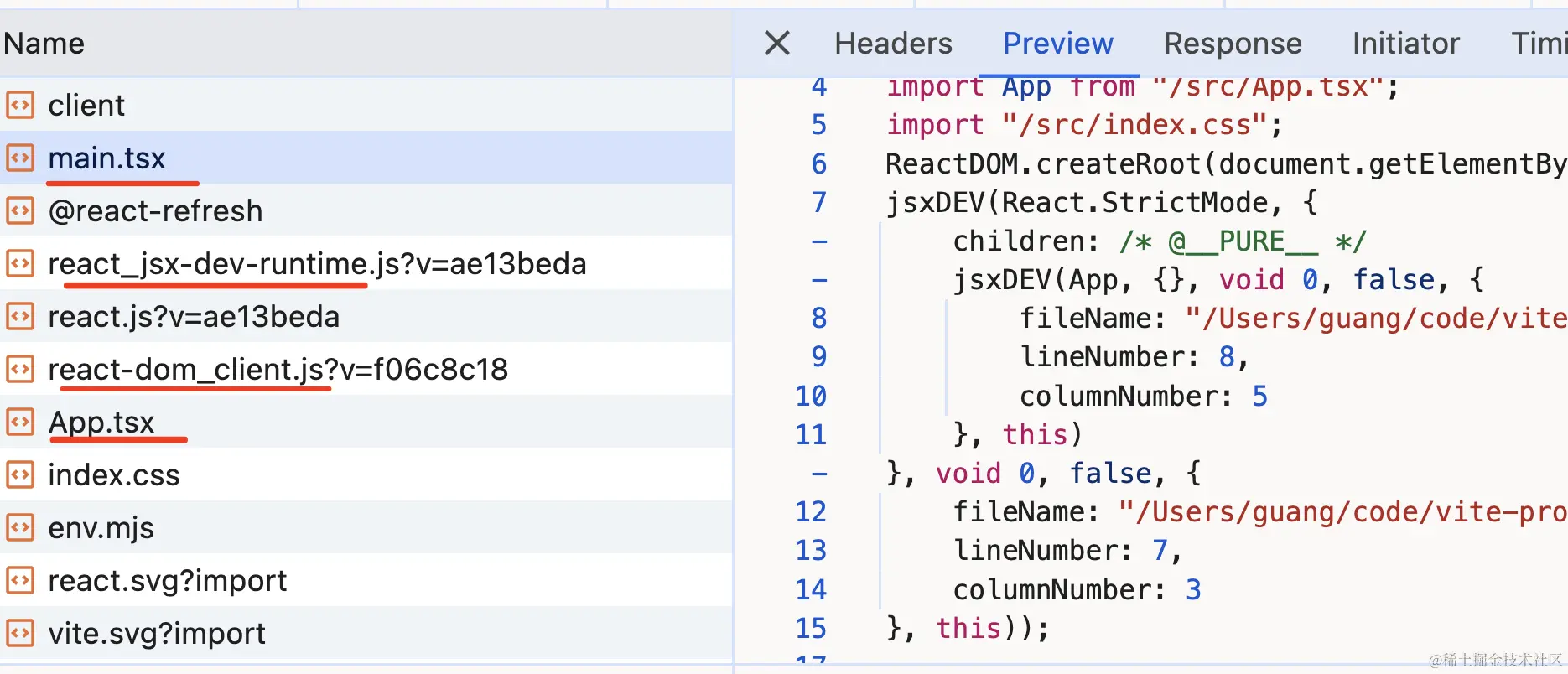The width and height of the screenshot is (1568, 674).
Task: Sort requests by Name column header
Action: tap(44, 43)
